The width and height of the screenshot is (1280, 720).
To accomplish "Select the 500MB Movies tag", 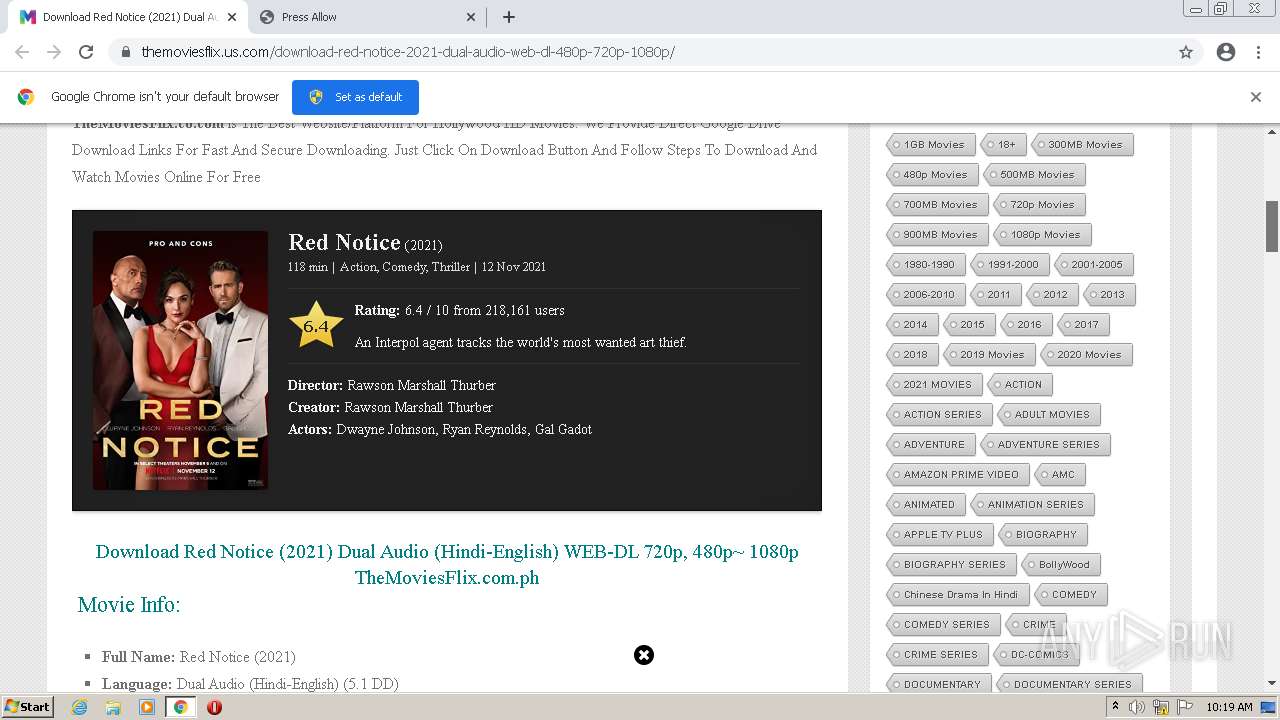I will [1032, 175].
